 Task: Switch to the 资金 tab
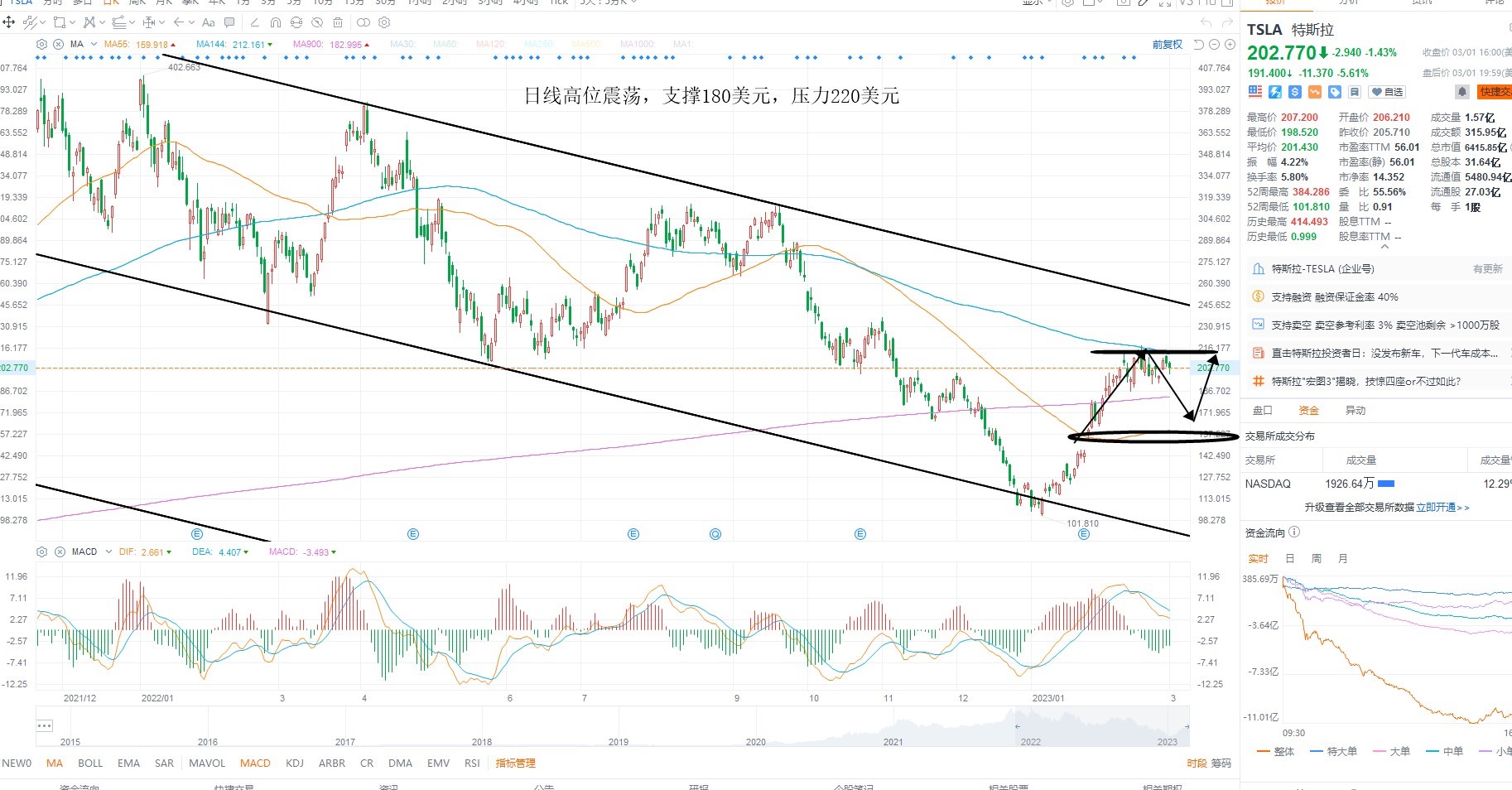pyautogui.click(x=1308, y=411)
